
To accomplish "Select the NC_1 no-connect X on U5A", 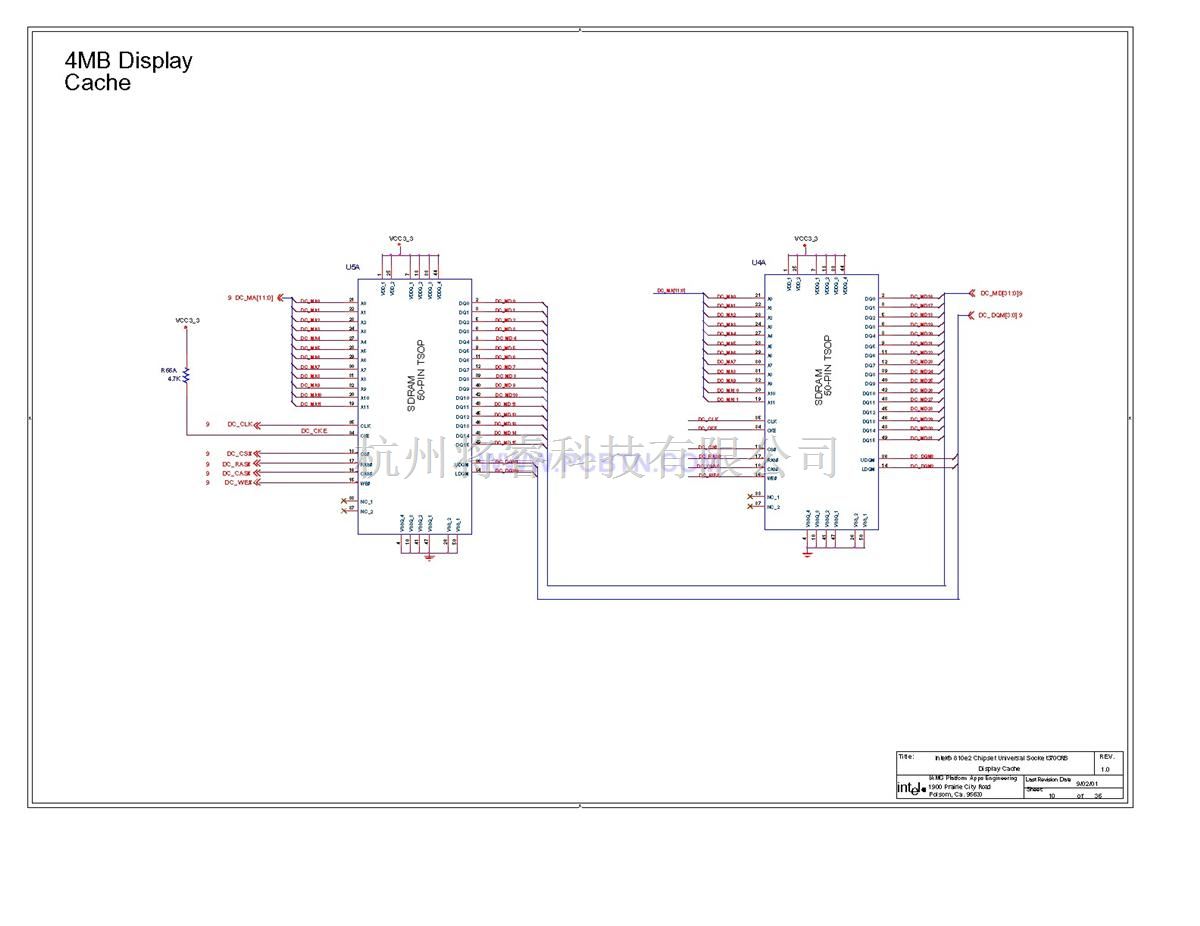I will coord(345,500).
